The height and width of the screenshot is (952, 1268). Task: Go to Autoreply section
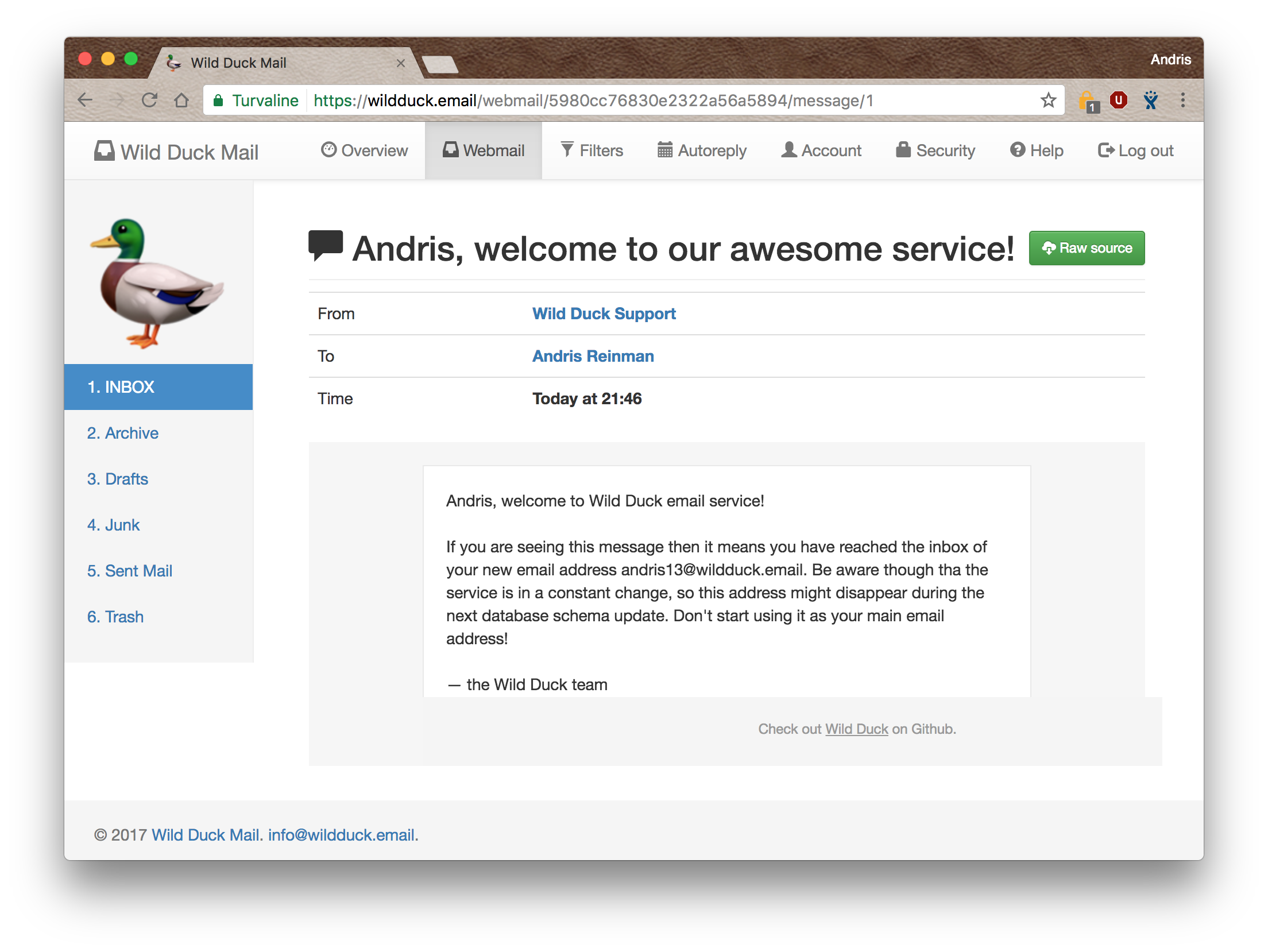click(x=702, y=150)
